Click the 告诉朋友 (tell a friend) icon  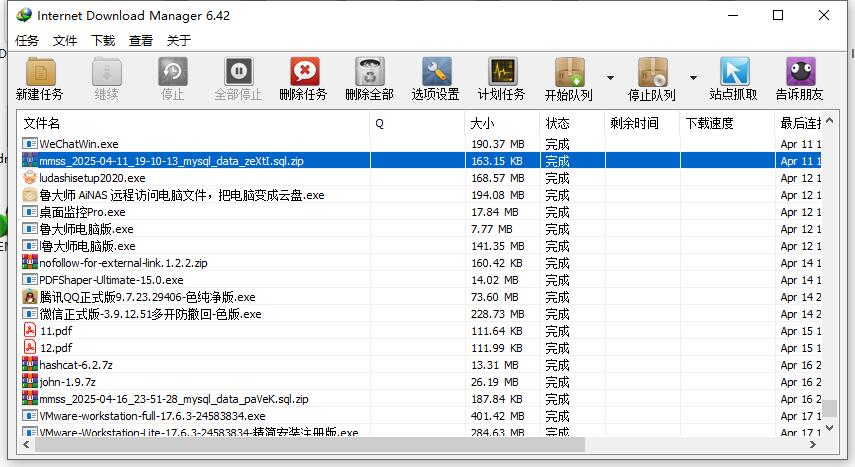(x=800, y=72)
